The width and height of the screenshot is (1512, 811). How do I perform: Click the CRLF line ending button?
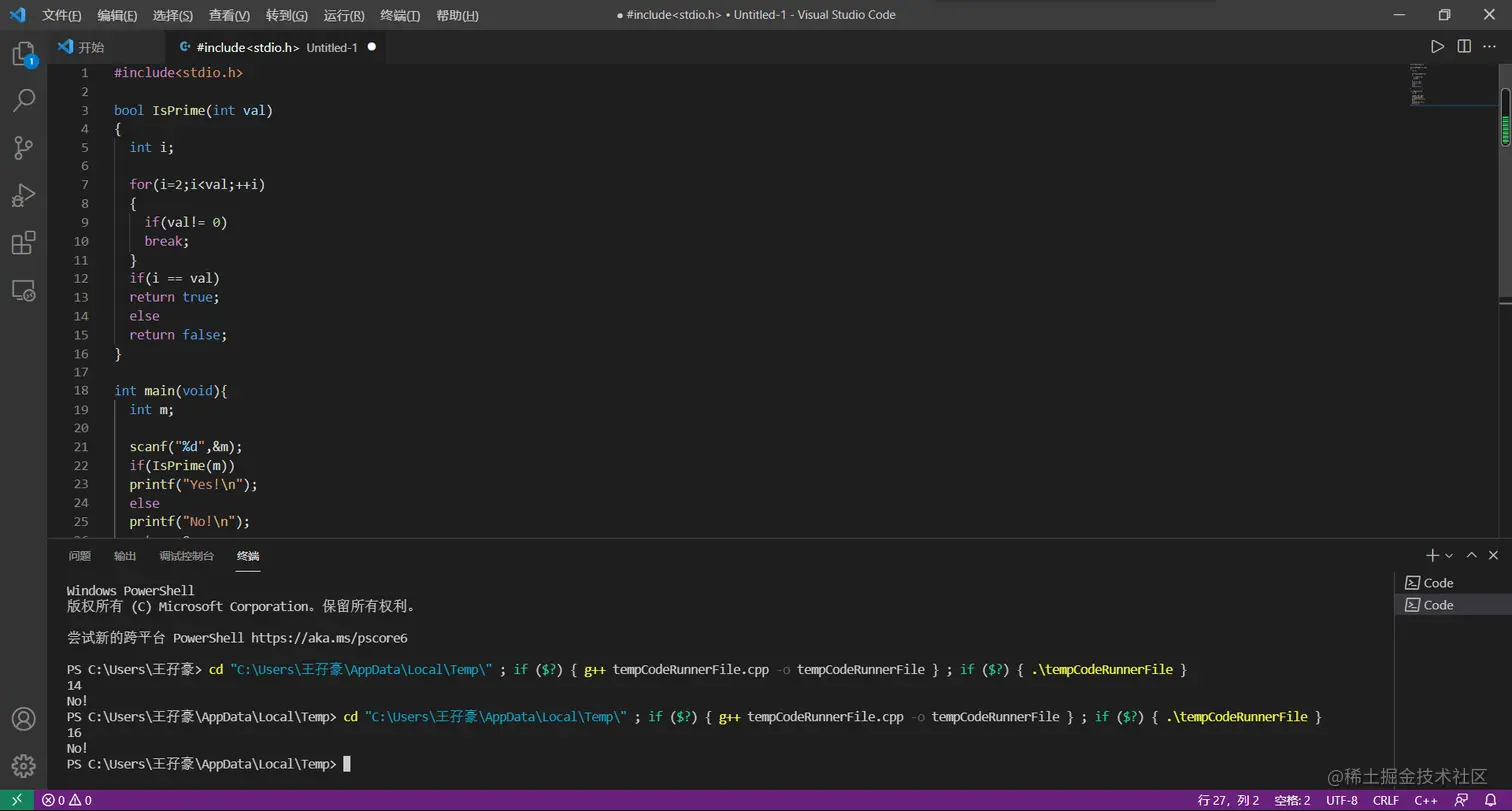coord(1386,800)
